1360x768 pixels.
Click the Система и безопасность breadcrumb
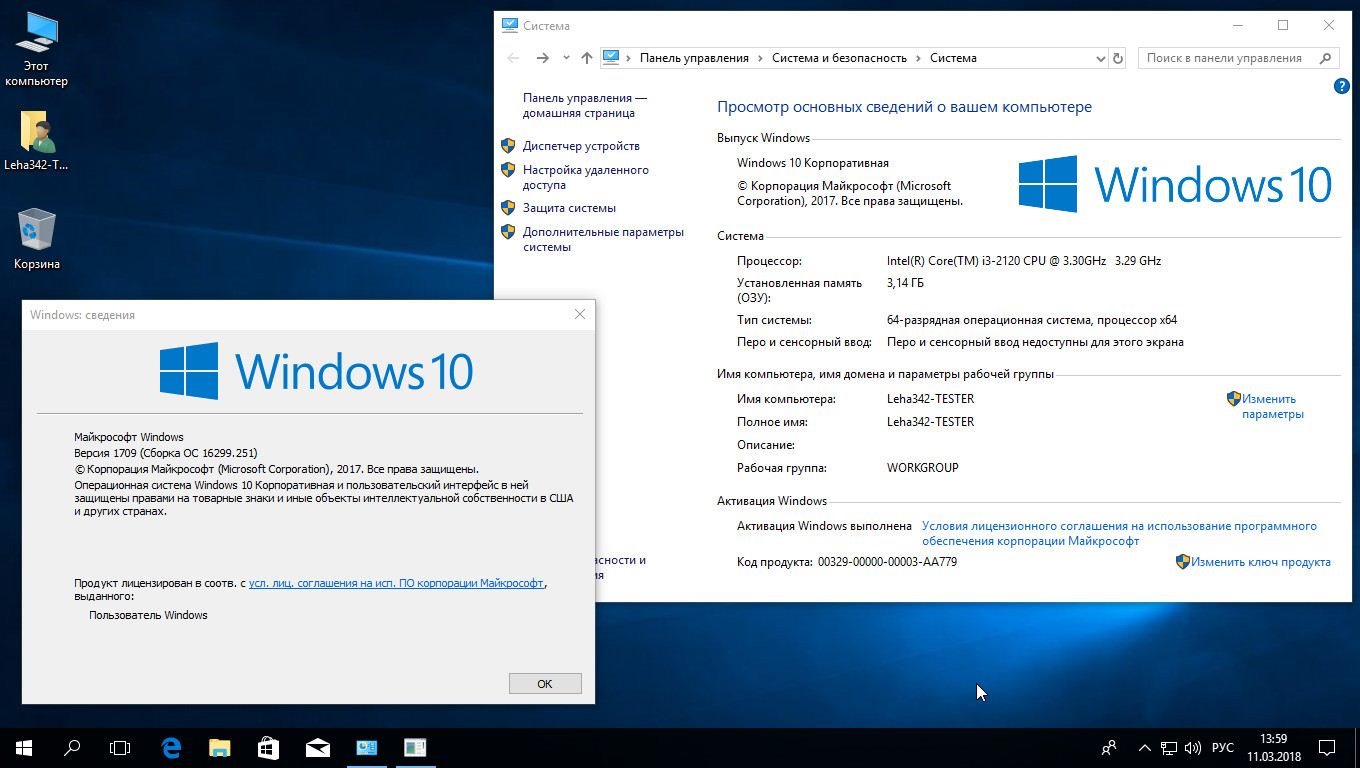tap(839, 58)
